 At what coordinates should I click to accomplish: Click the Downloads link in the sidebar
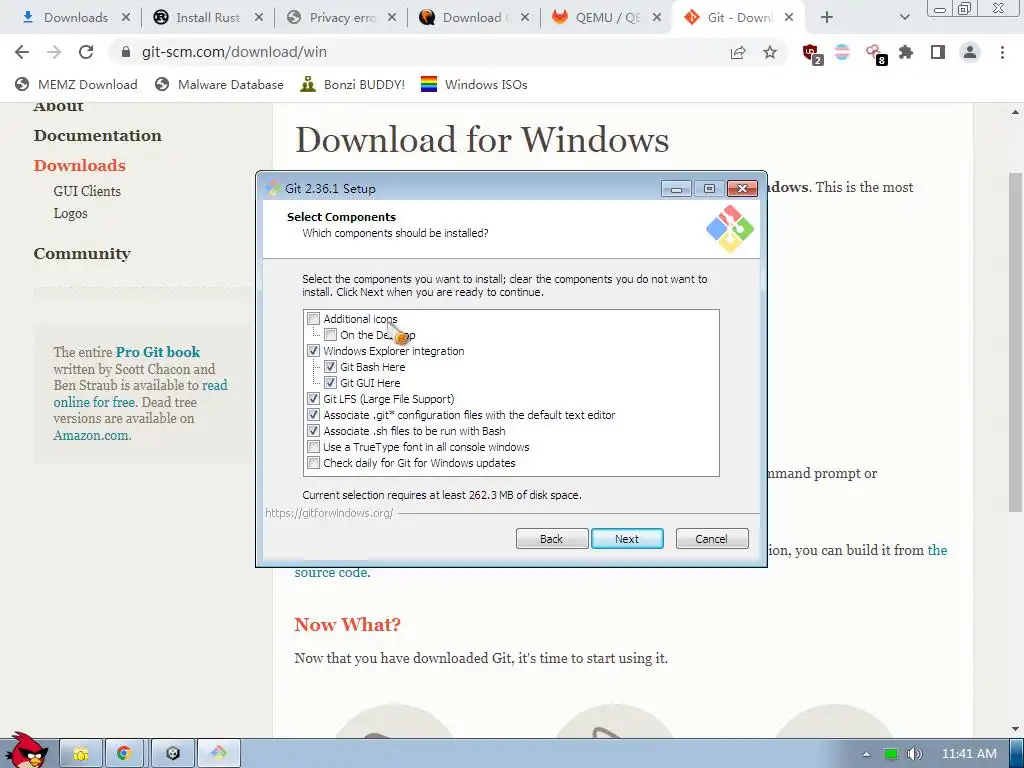(x=80, y=165)
